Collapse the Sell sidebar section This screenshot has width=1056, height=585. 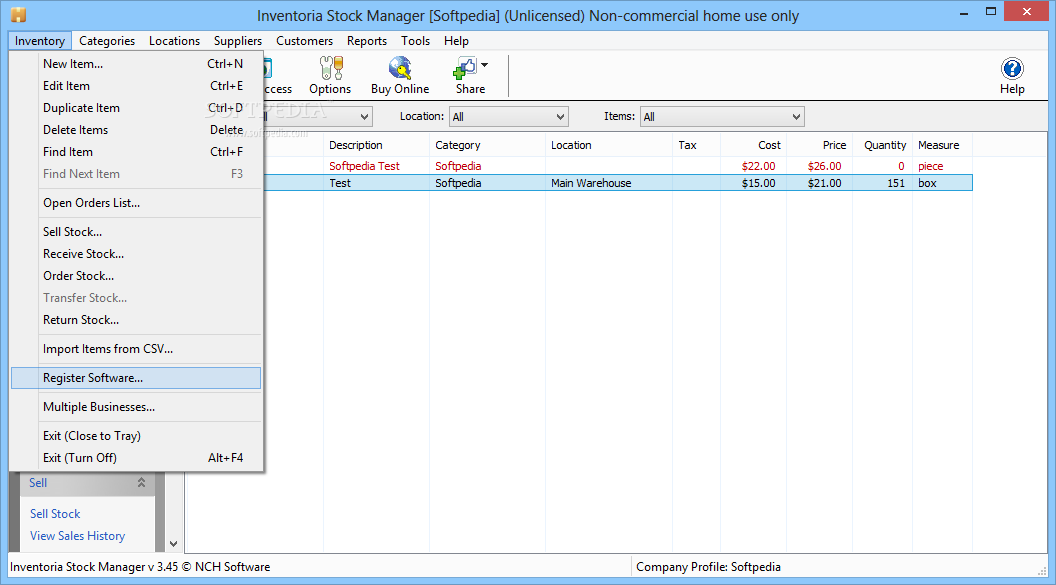(x=141, y=483)
